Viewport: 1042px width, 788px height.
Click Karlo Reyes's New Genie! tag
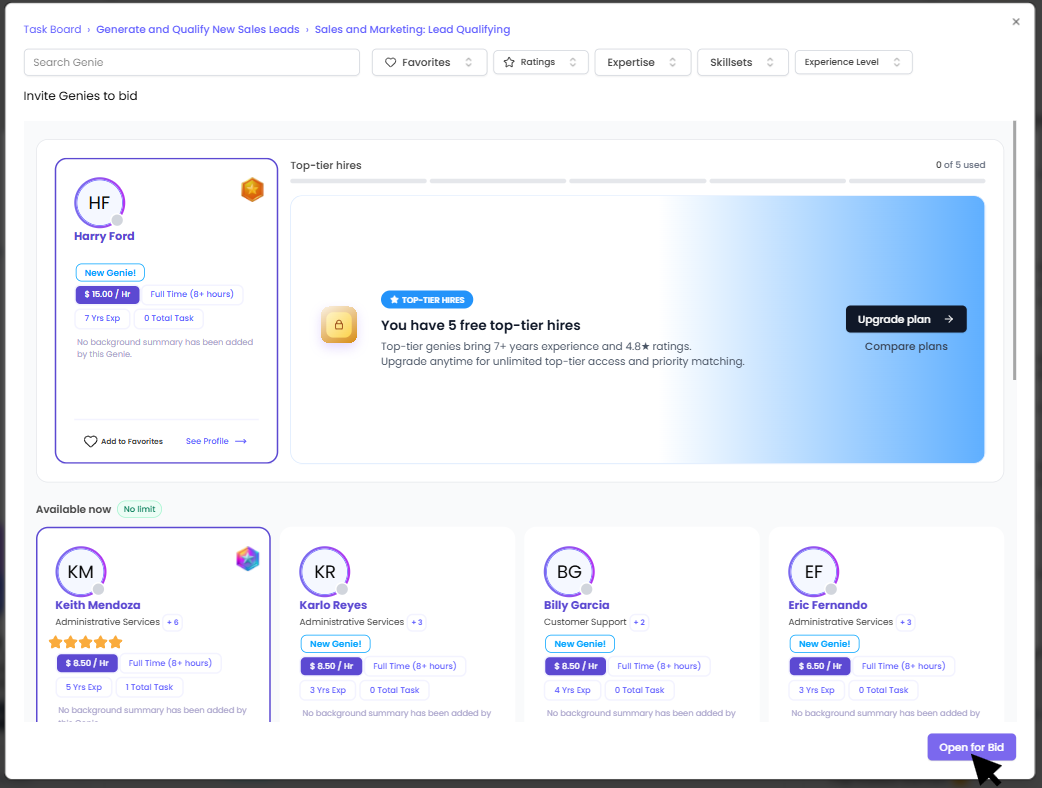click(336, 644)
